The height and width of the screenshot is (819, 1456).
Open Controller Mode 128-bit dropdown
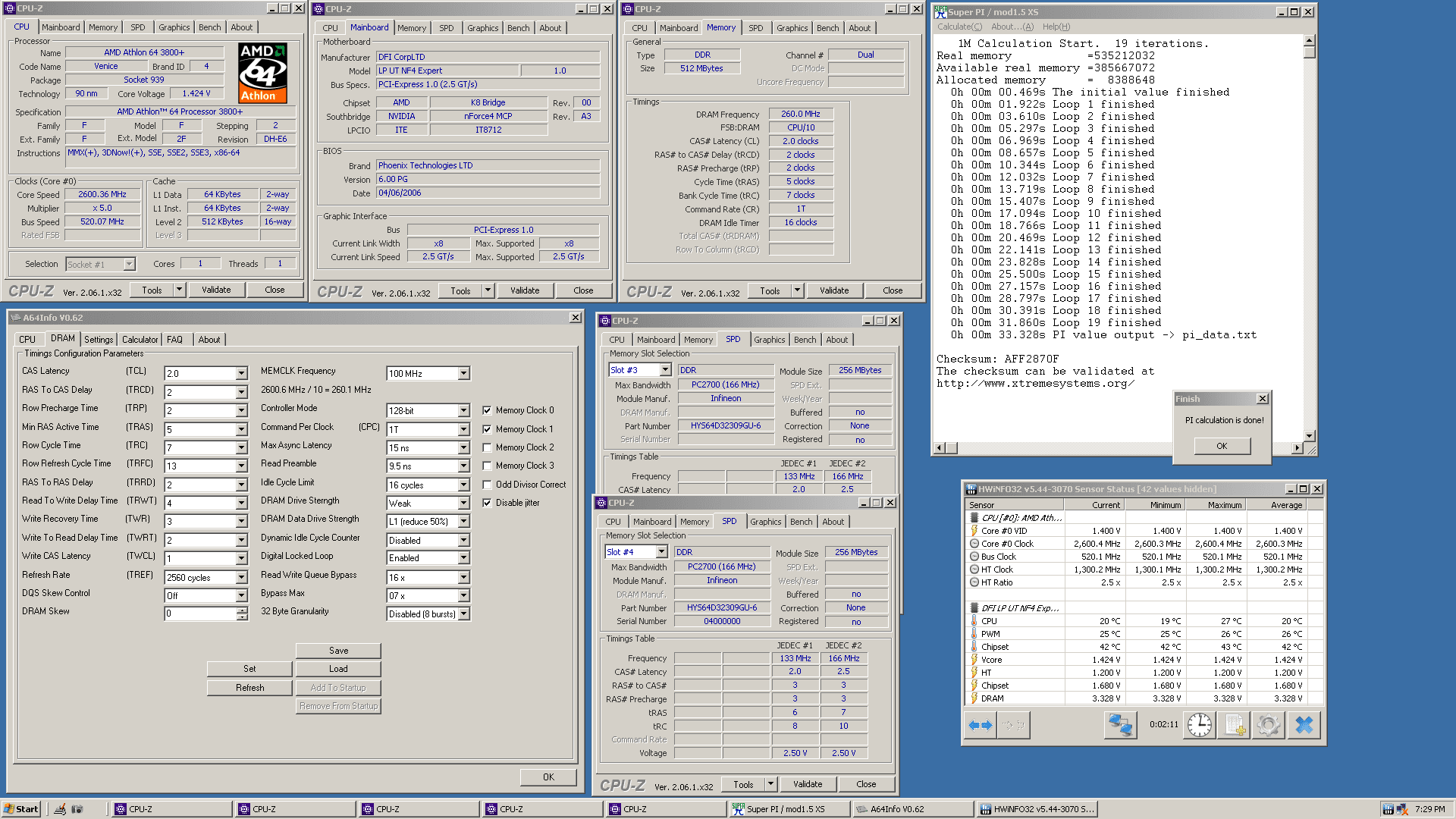[x=463, y=410]
